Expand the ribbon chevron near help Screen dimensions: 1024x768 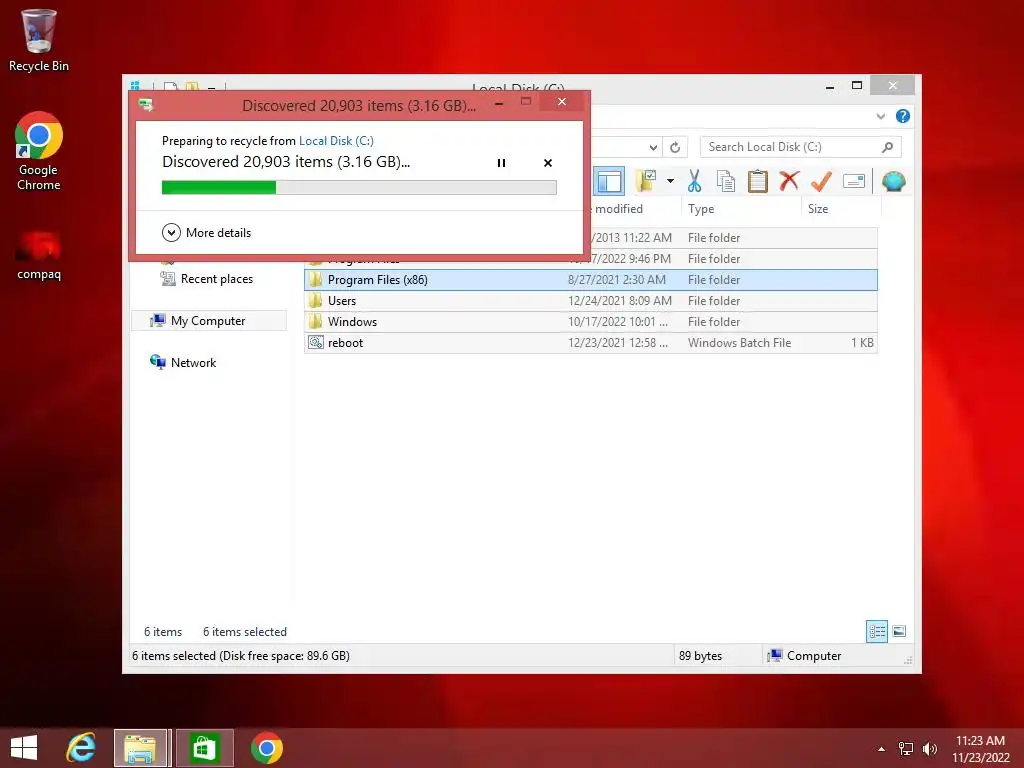pyautogui.click(x=881, y=116)
